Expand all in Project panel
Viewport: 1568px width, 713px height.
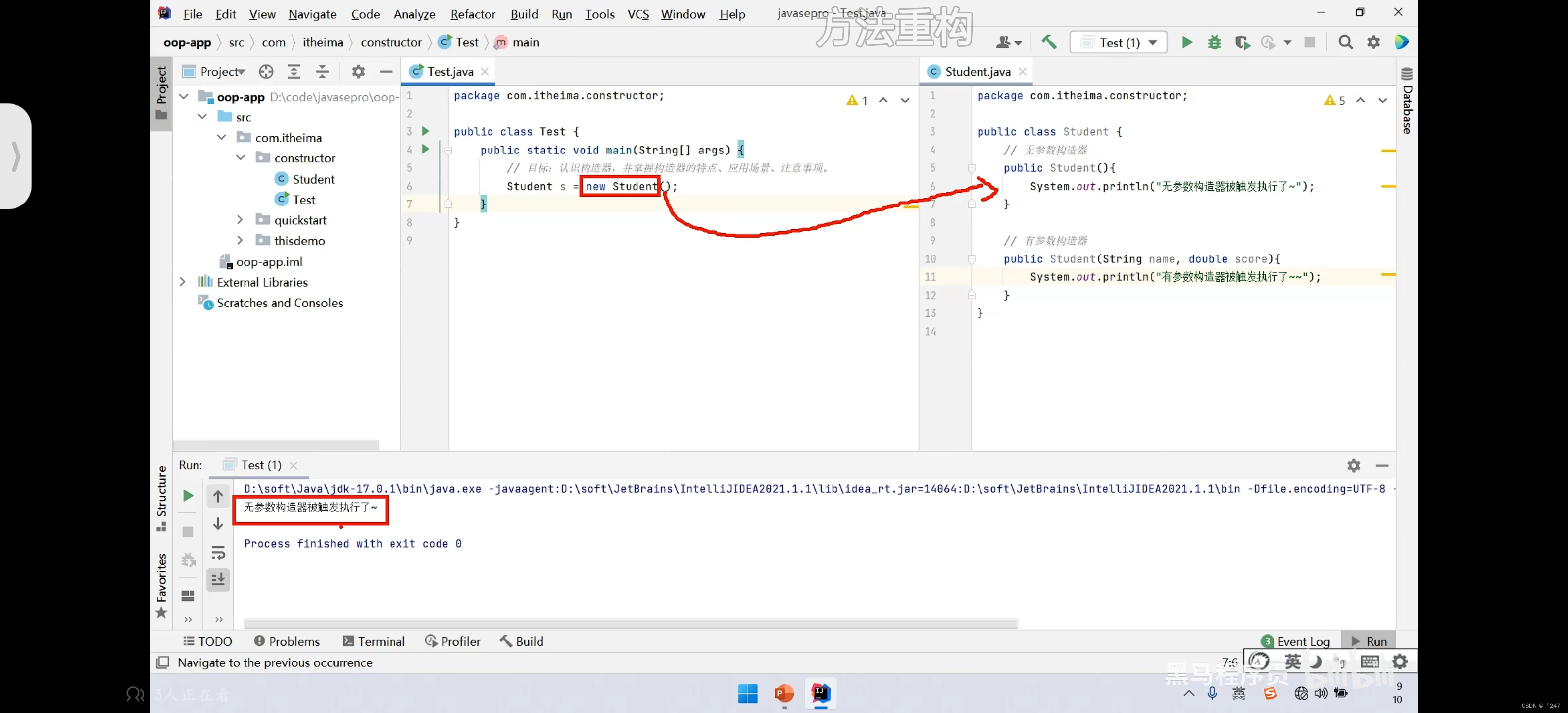pyautogui.click(x=294, y=72)
